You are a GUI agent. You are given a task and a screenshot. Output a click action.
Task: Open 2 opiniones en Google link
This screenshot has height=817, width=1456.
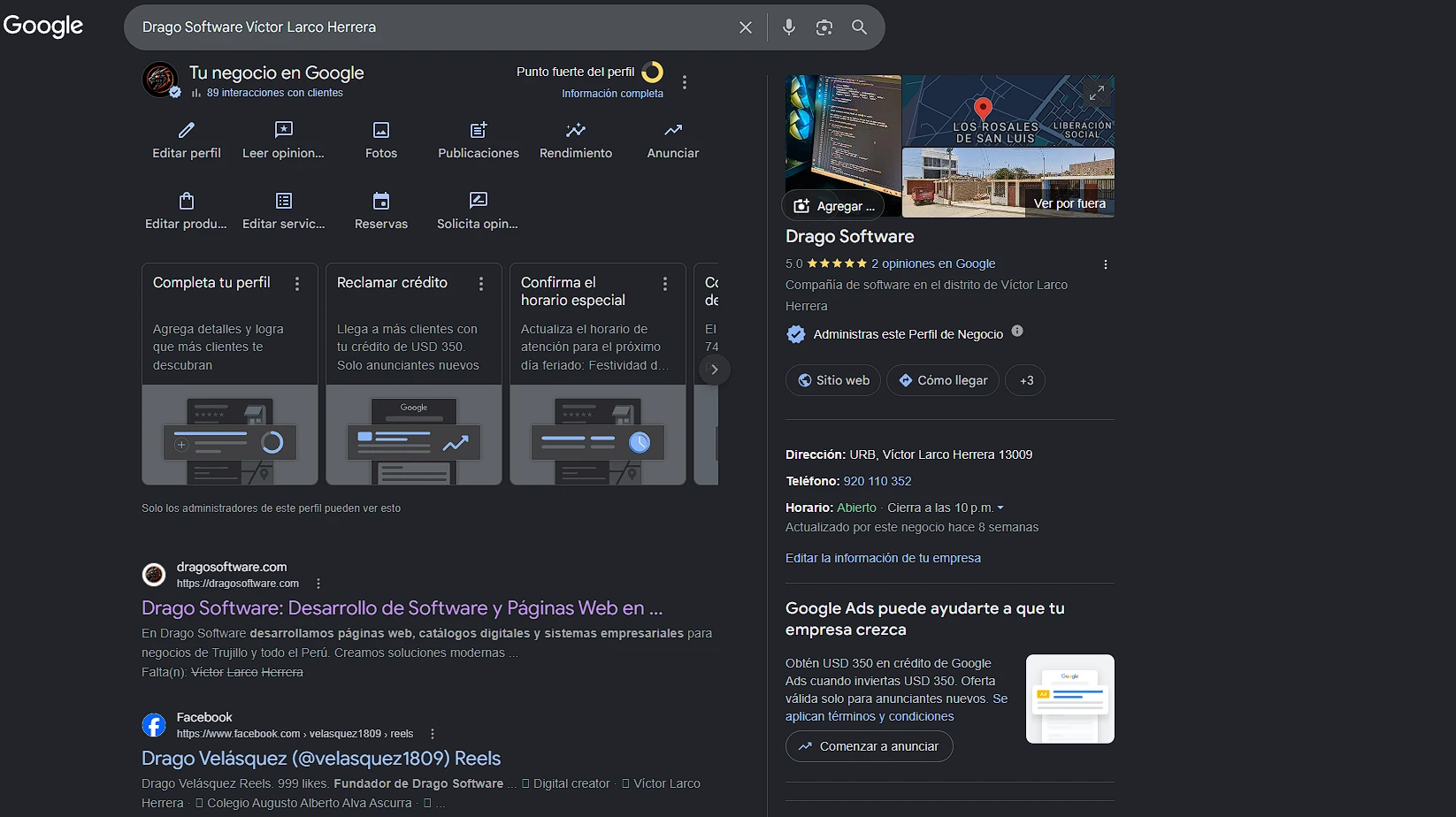tap(933, 263)
